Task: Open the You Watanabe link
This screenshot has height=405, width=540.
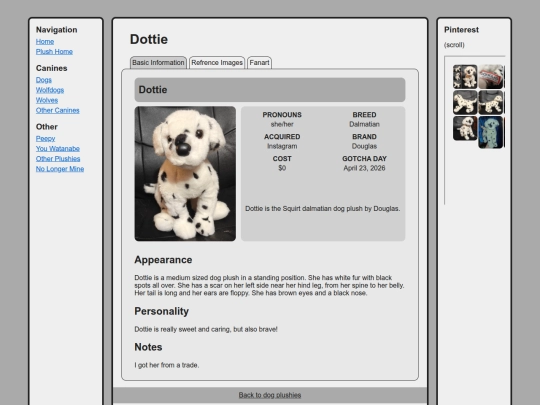Action: pyautogui.click(x=58, y=148)
